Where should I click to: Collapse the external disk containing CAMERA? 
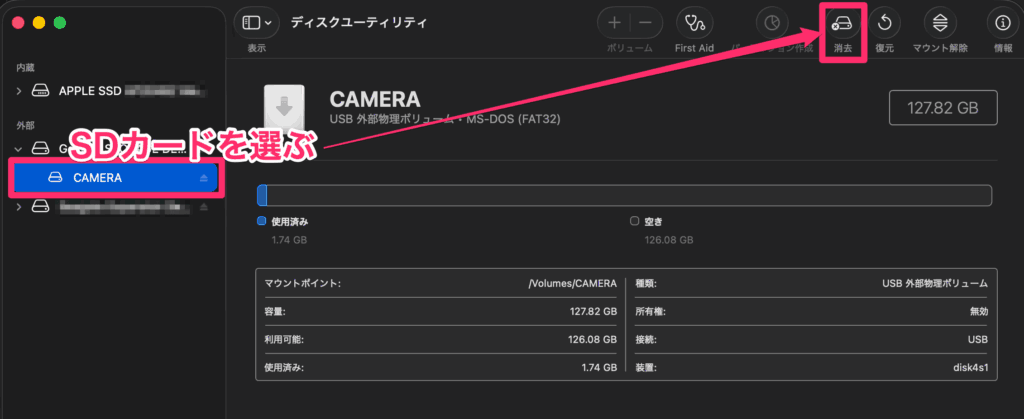[19, 149]
